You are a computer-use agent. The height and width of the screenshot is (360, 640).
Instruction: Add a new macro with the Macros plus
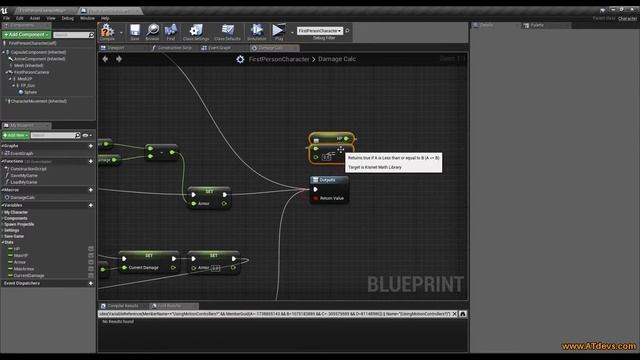point(91,190)
